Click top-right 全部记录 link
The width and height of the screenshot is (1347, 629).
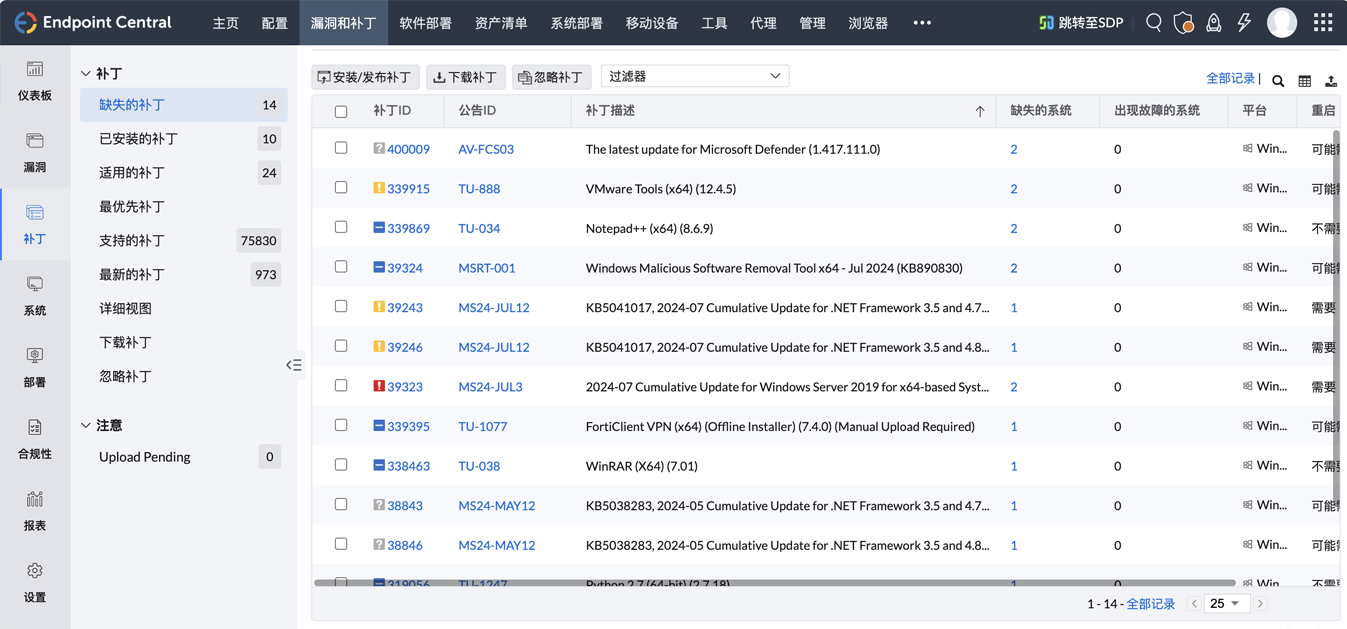[x=1230, y=78]
